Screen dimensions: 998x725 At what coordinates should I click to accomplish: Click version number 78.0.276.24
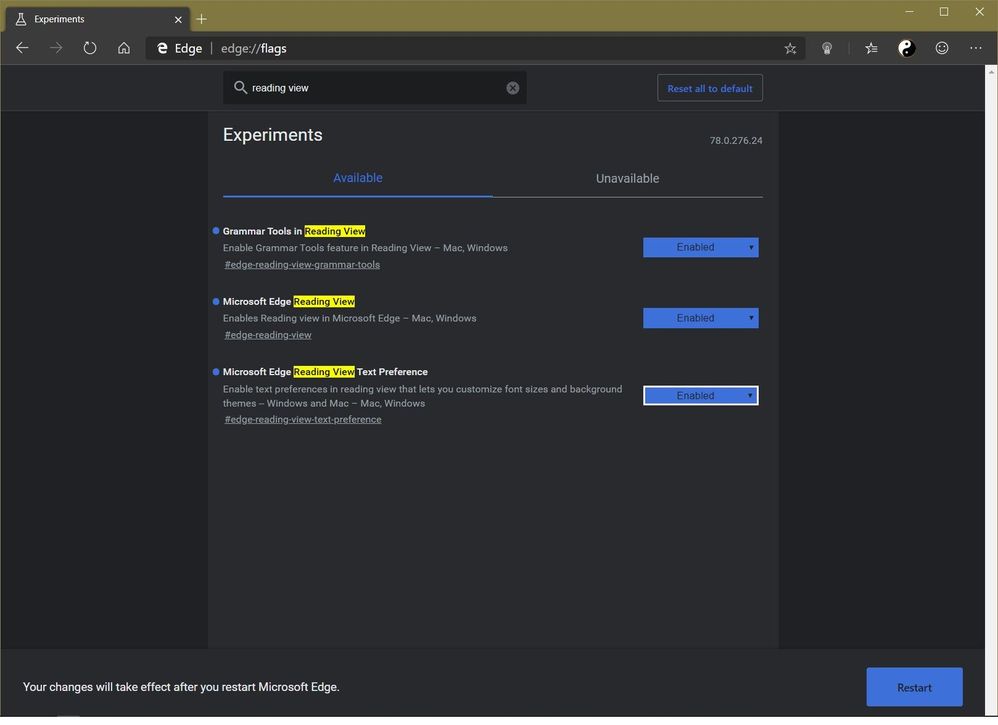(x=736, y=141)
